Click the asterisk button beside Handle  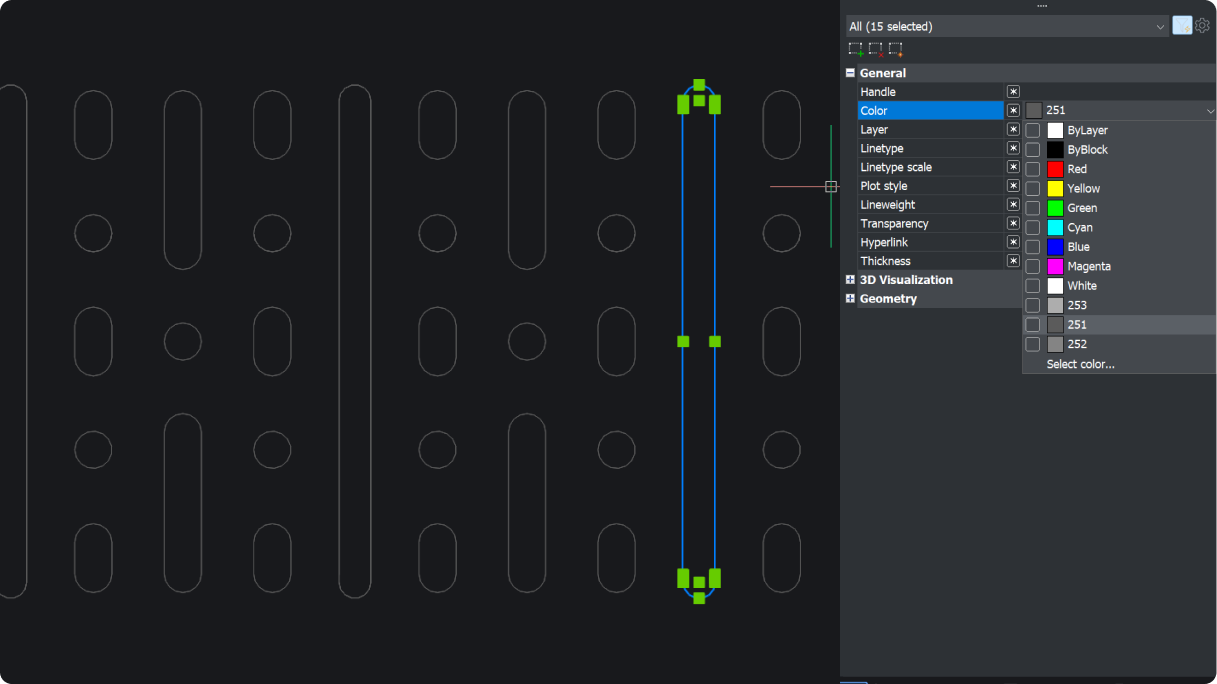tap(1012, 91)
